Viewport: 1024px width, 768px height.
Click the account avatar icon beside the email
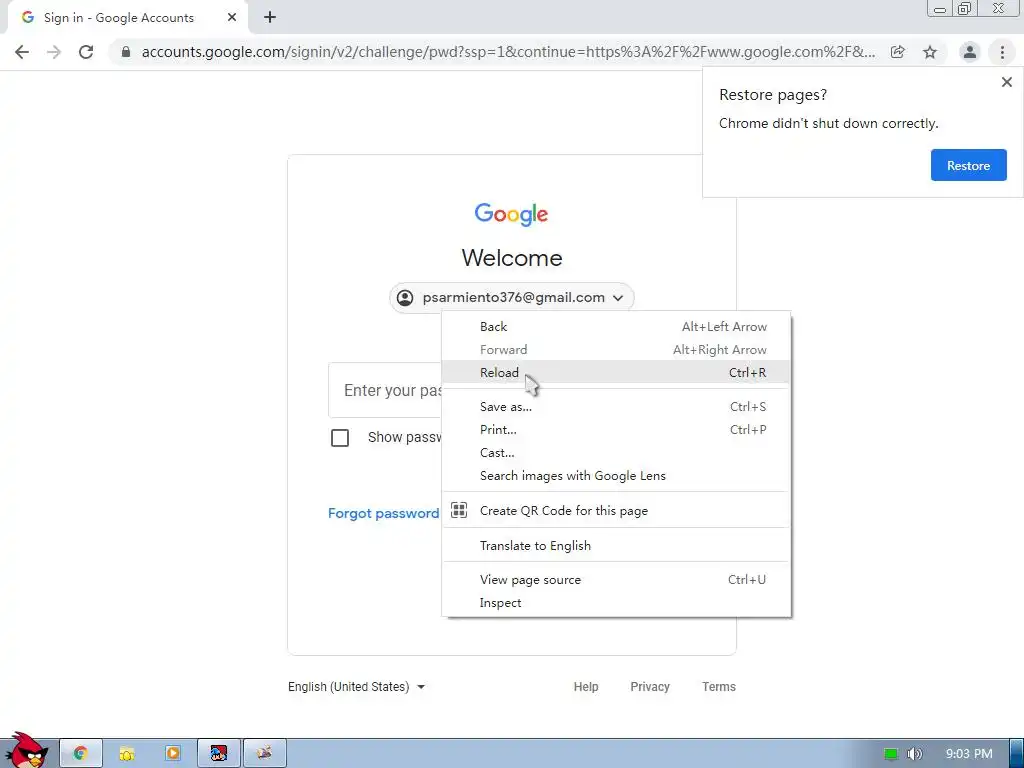[x=405, y=298]
